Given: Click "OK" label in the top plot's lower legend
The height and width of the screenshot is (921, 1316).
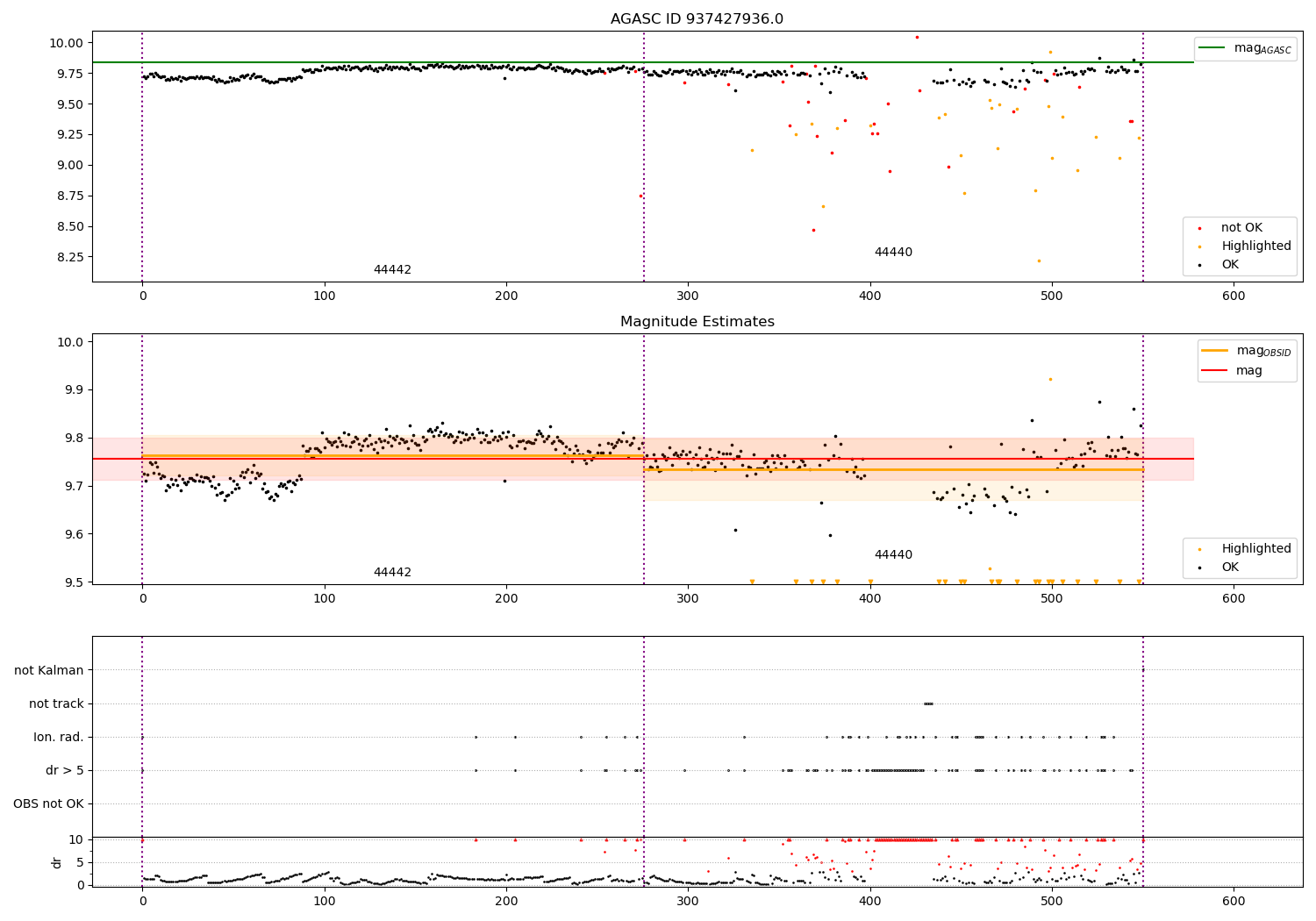Looking at the screenshot, I should point(1230,265).
